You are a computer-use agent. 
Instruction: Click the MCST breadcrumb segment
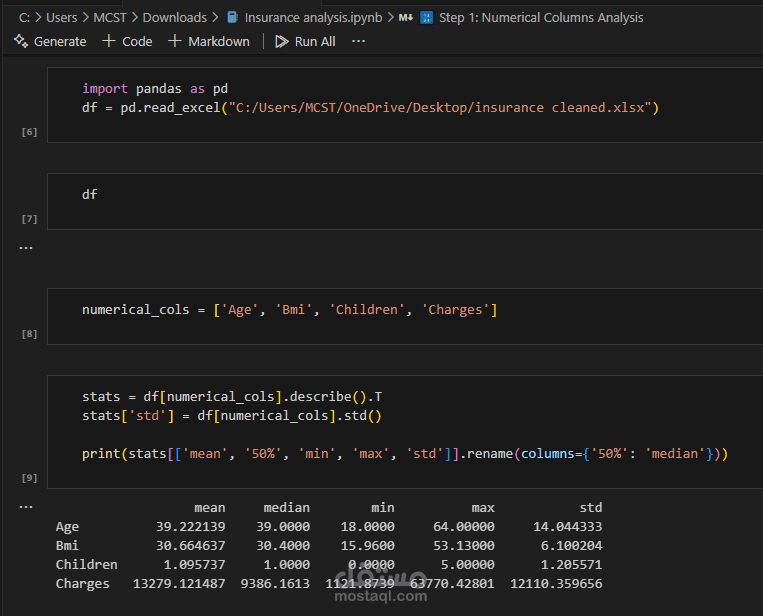109,17
